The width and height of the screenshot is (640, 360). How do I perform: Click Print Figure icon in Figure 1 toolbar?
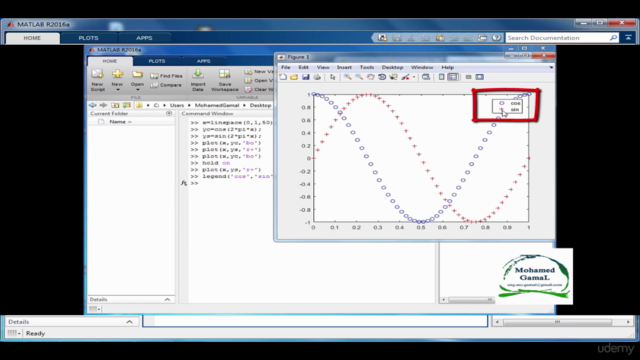317,77
